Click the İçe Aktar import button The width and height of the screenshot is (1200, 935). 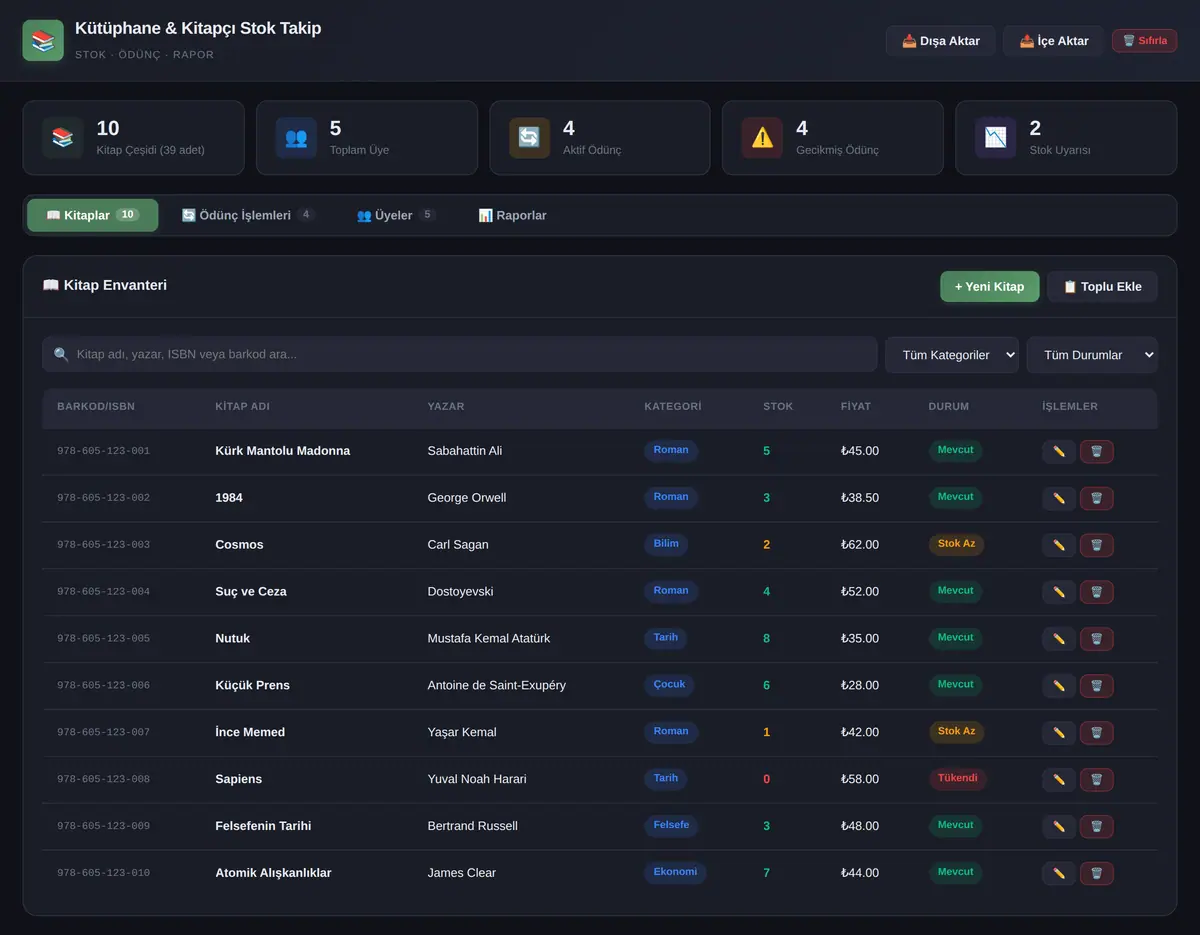tap(1054, 41)
